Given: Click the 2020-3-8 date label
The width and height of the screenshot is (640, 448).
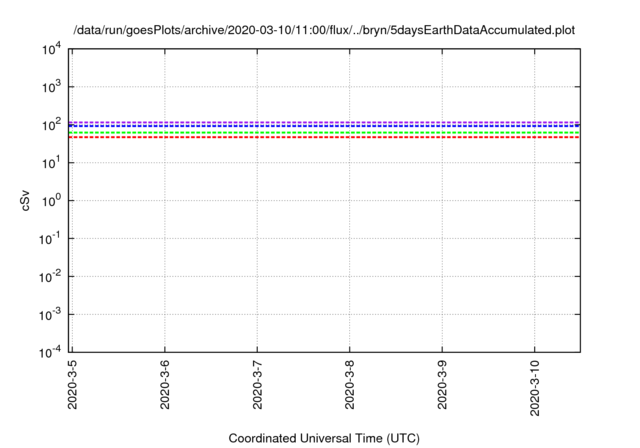Looking at the screenshot, I should [350, 384].
